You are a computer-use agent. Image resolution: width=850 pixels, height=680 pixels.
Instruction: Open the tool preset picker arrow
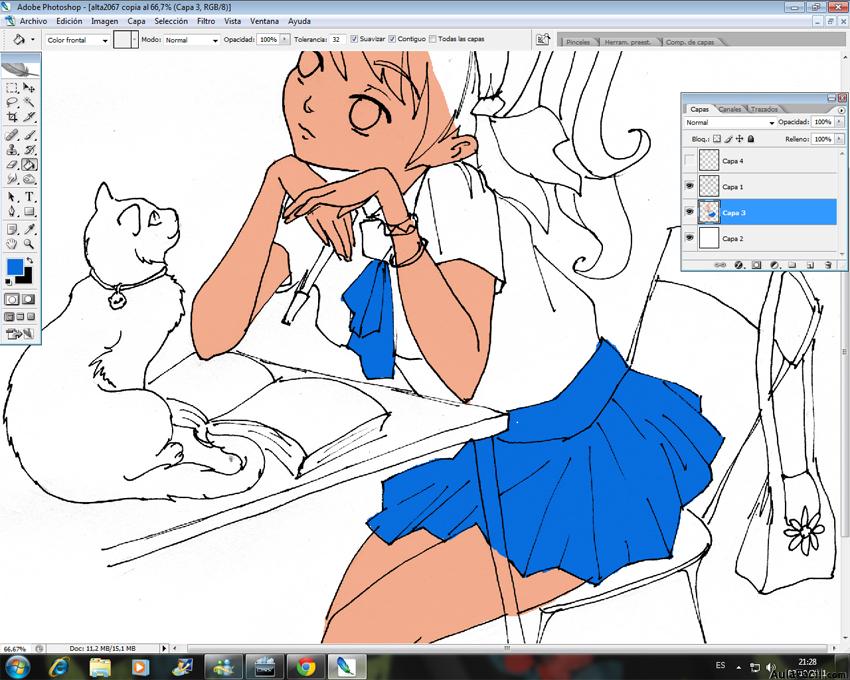pos(33,40)
